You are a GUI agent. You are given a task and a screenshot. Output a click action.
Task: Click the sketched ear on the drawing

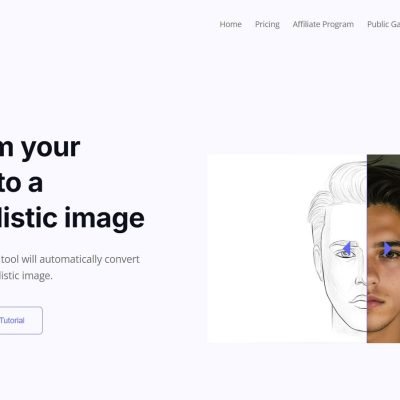tap(317, 255)
